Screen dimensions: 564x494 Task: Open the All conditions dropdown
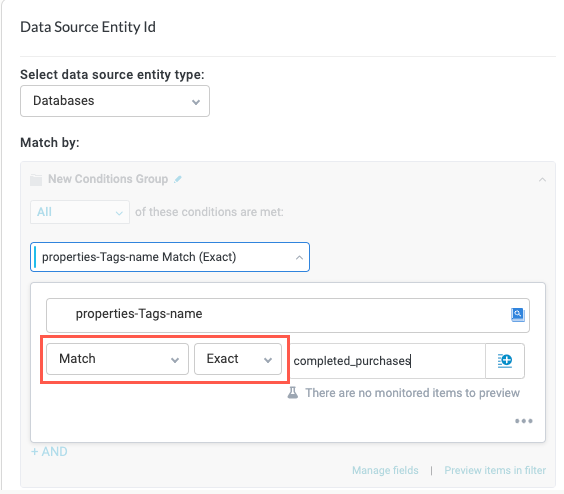click(x=80, y=212)
